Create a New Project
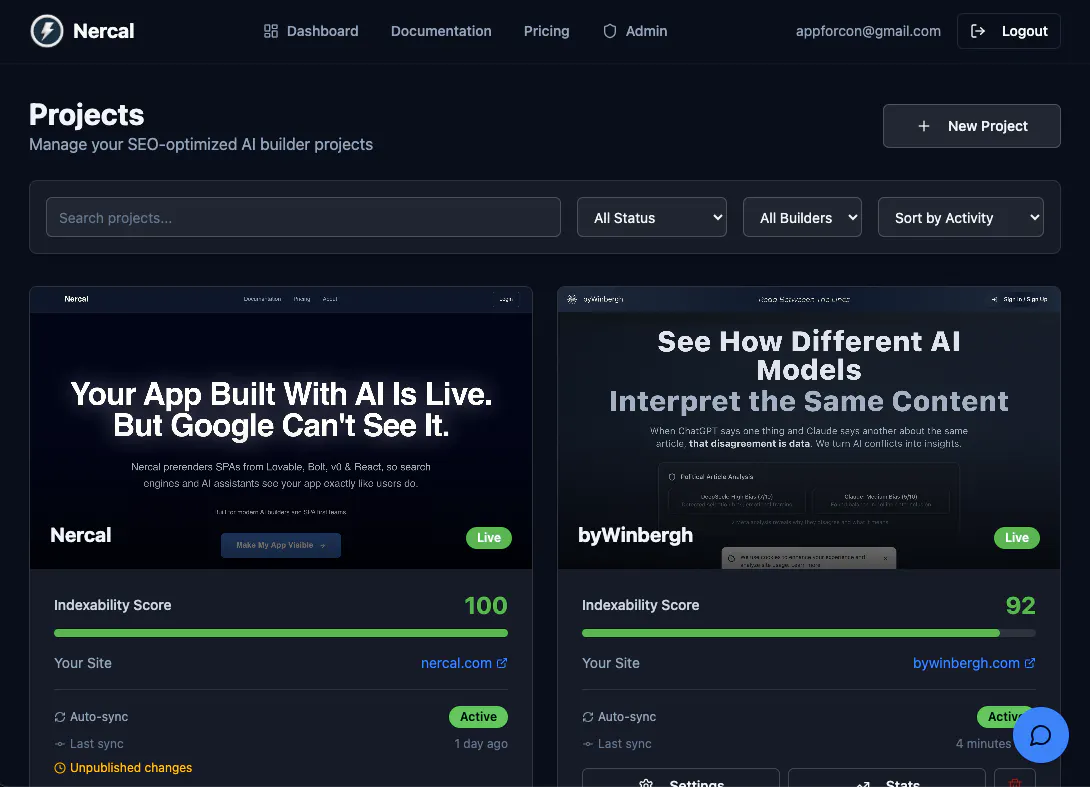The width and height of the screenshot is (1090, 787). click(972, 126)
